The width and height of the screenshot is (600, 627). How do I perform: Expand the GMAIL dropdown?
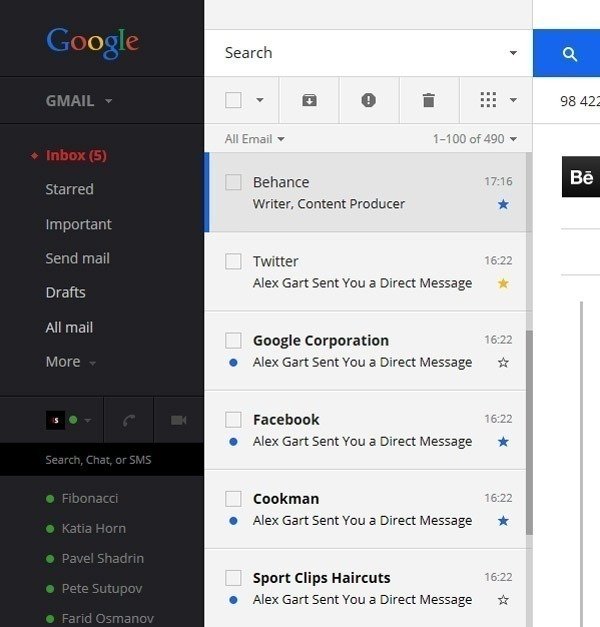tap(78, 101)
